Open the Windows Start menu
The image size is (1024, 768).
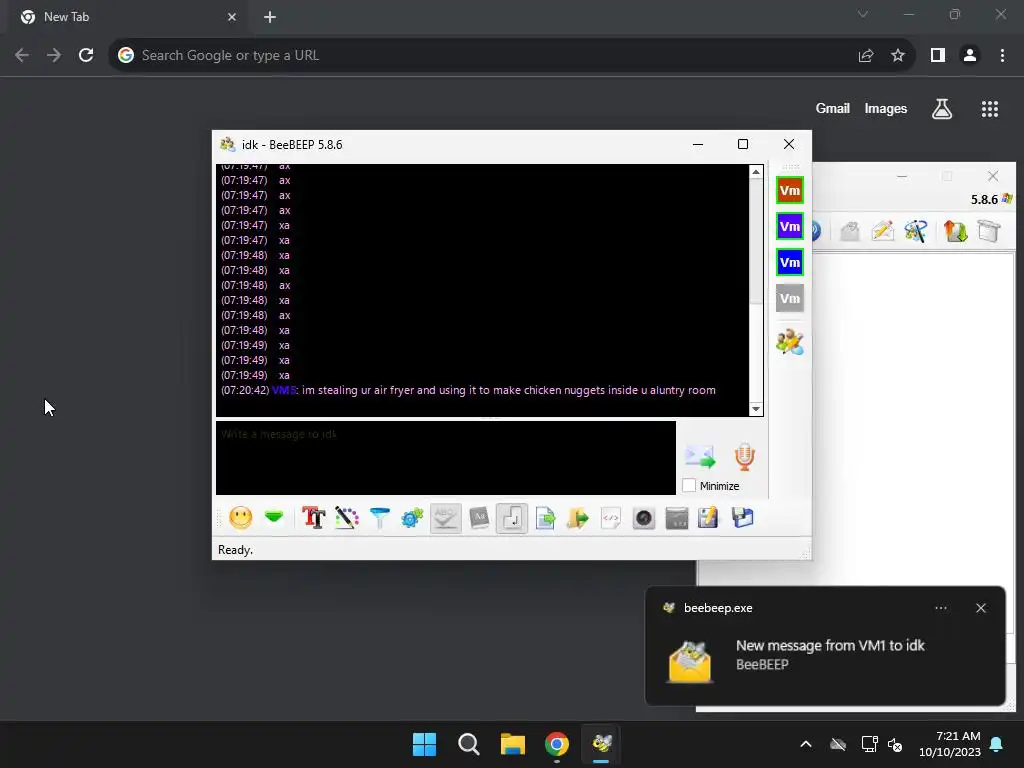click(424, 744)
